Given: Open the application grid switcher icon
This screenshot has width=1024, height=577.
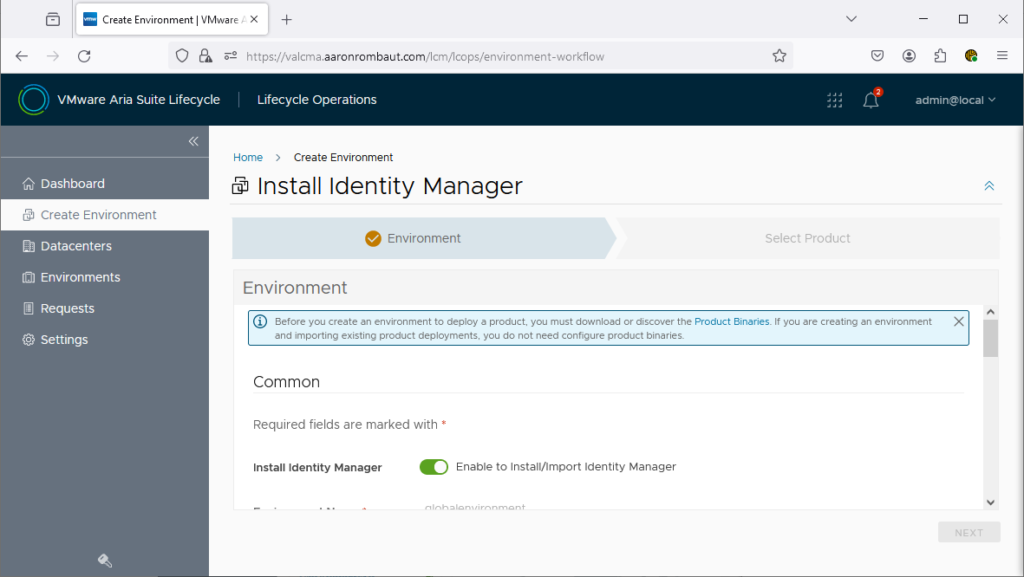Looking at the screenshot, I should coord(834,100).
